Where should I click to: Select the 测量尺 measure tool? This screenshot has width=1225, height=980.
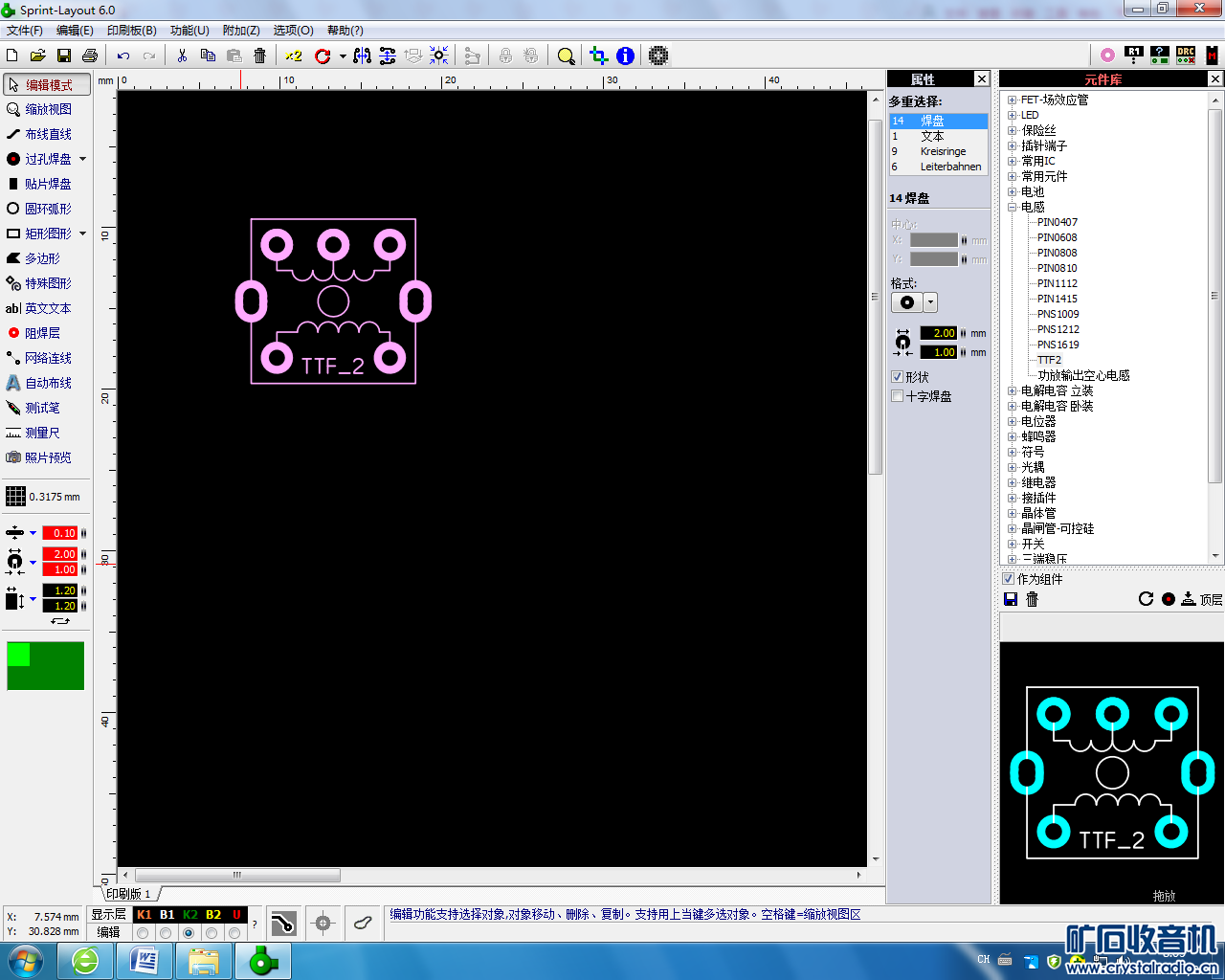[41, 433]
